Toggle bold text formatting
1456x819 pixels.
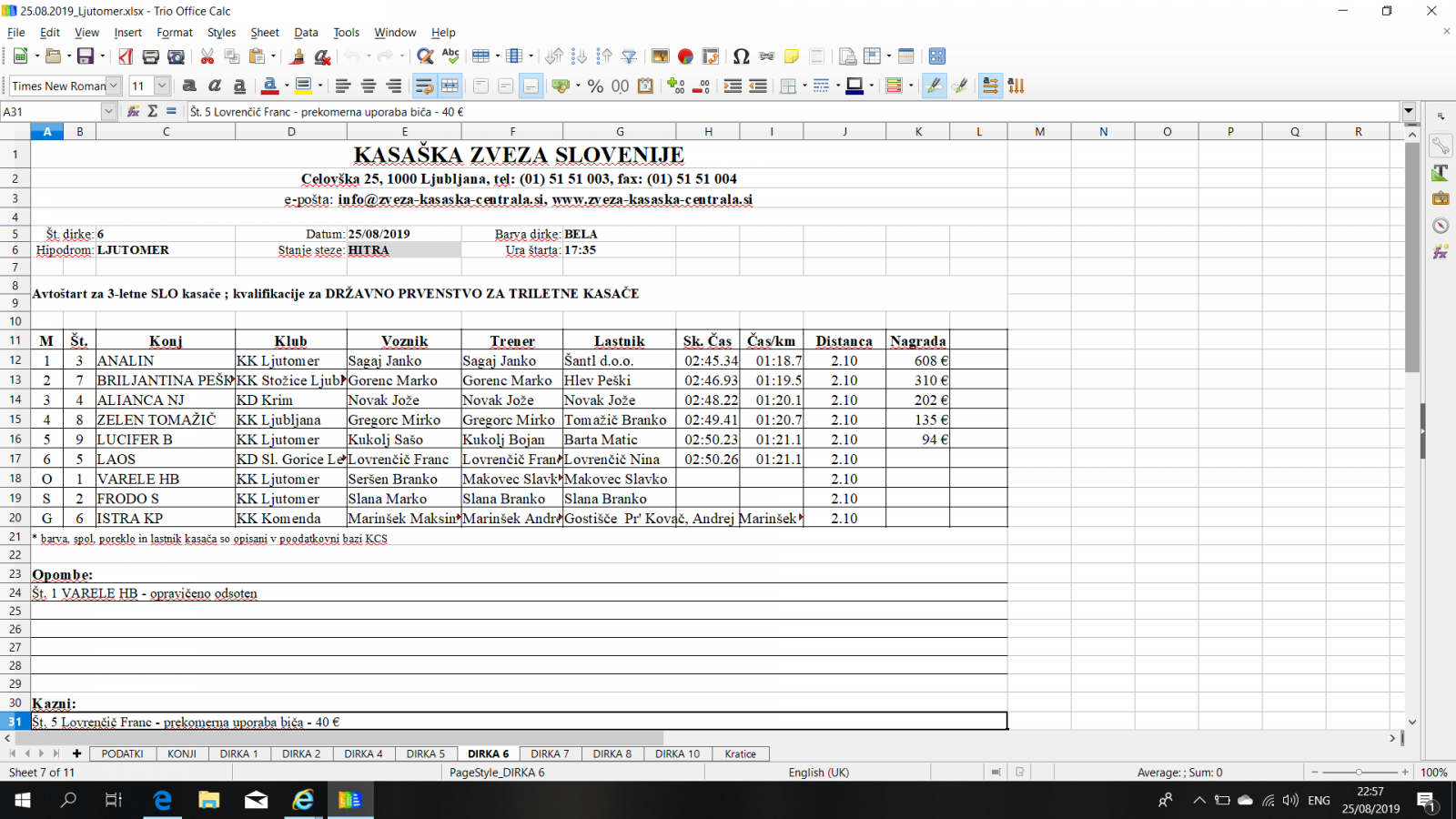pos(189,86)
